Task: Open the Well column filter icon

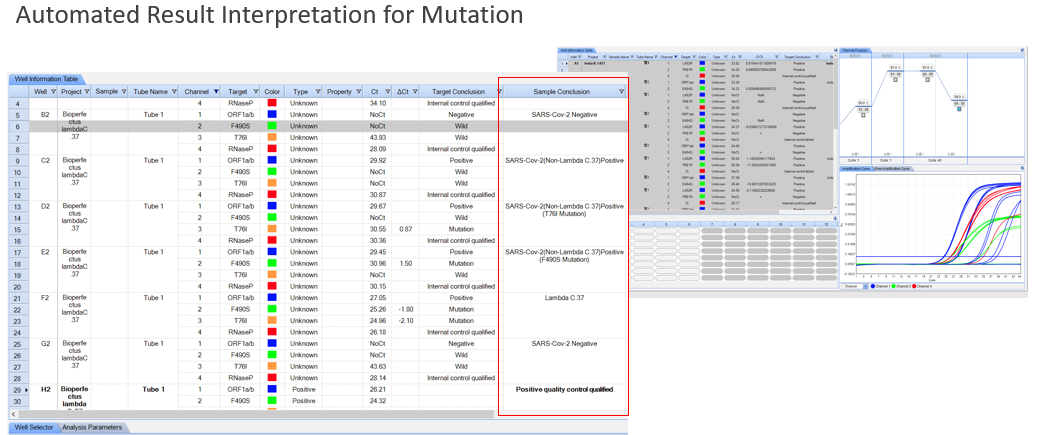Action: pos(51,92)
